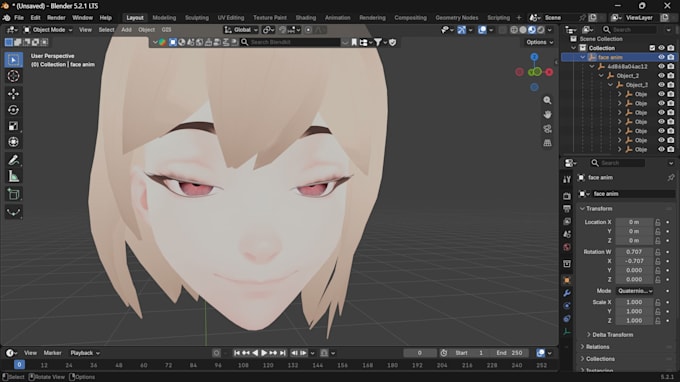This screenshot has height=382, width=680.
Task: Click timeline frame 0 marker
Action: pyautogui.click(x=19, y=365)
